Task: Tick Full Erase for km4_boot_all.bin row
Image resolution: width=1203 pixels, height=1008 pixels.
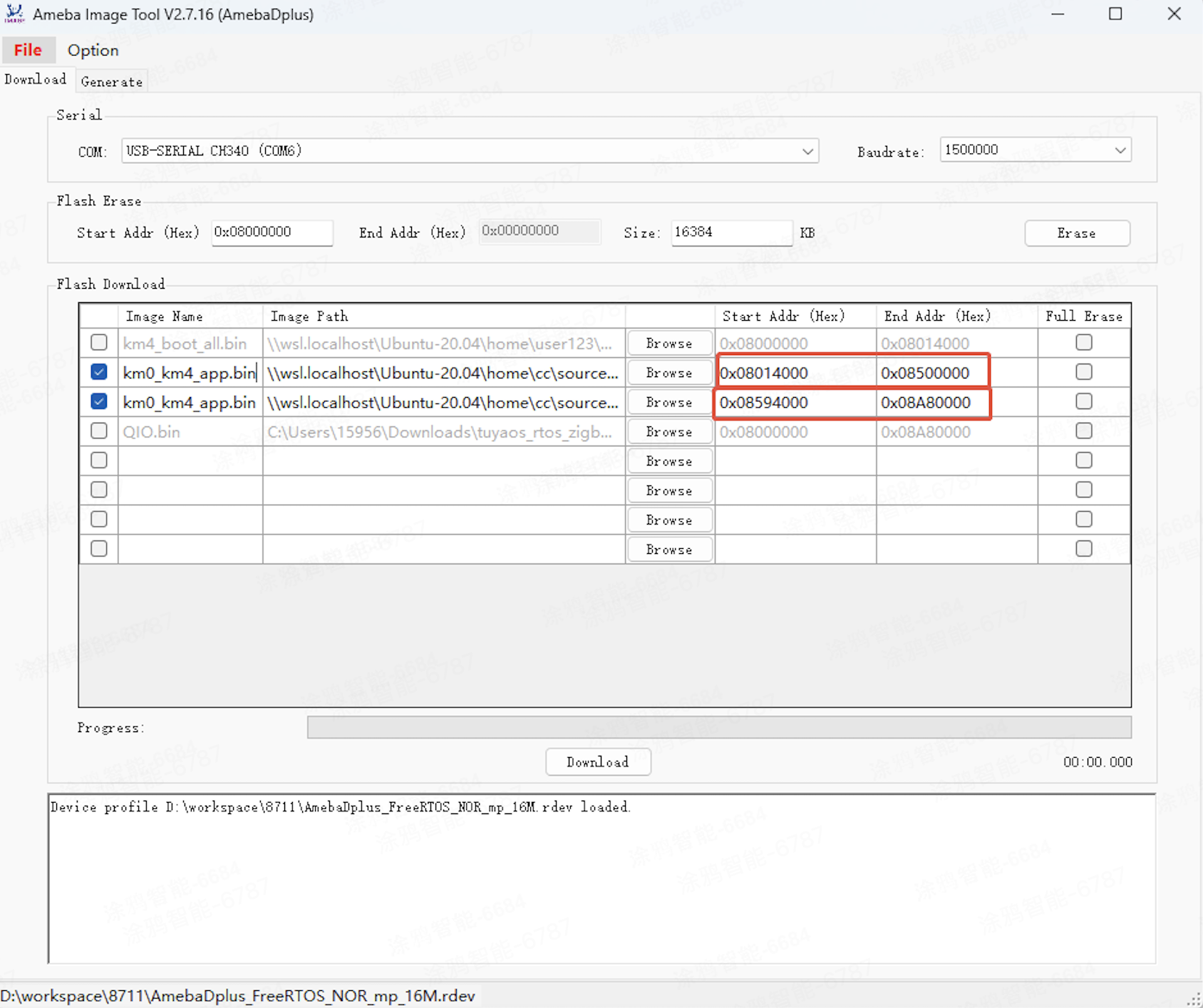Action: click(1083, 343)
